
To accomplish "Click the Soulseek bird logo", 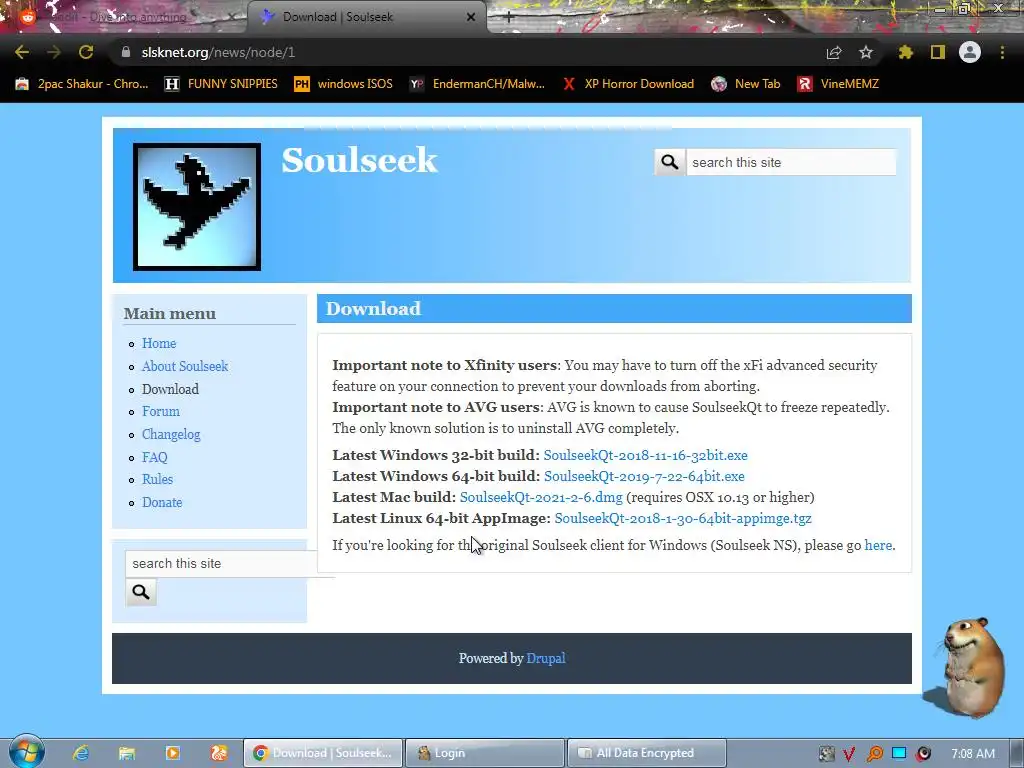I will (197, 206).
